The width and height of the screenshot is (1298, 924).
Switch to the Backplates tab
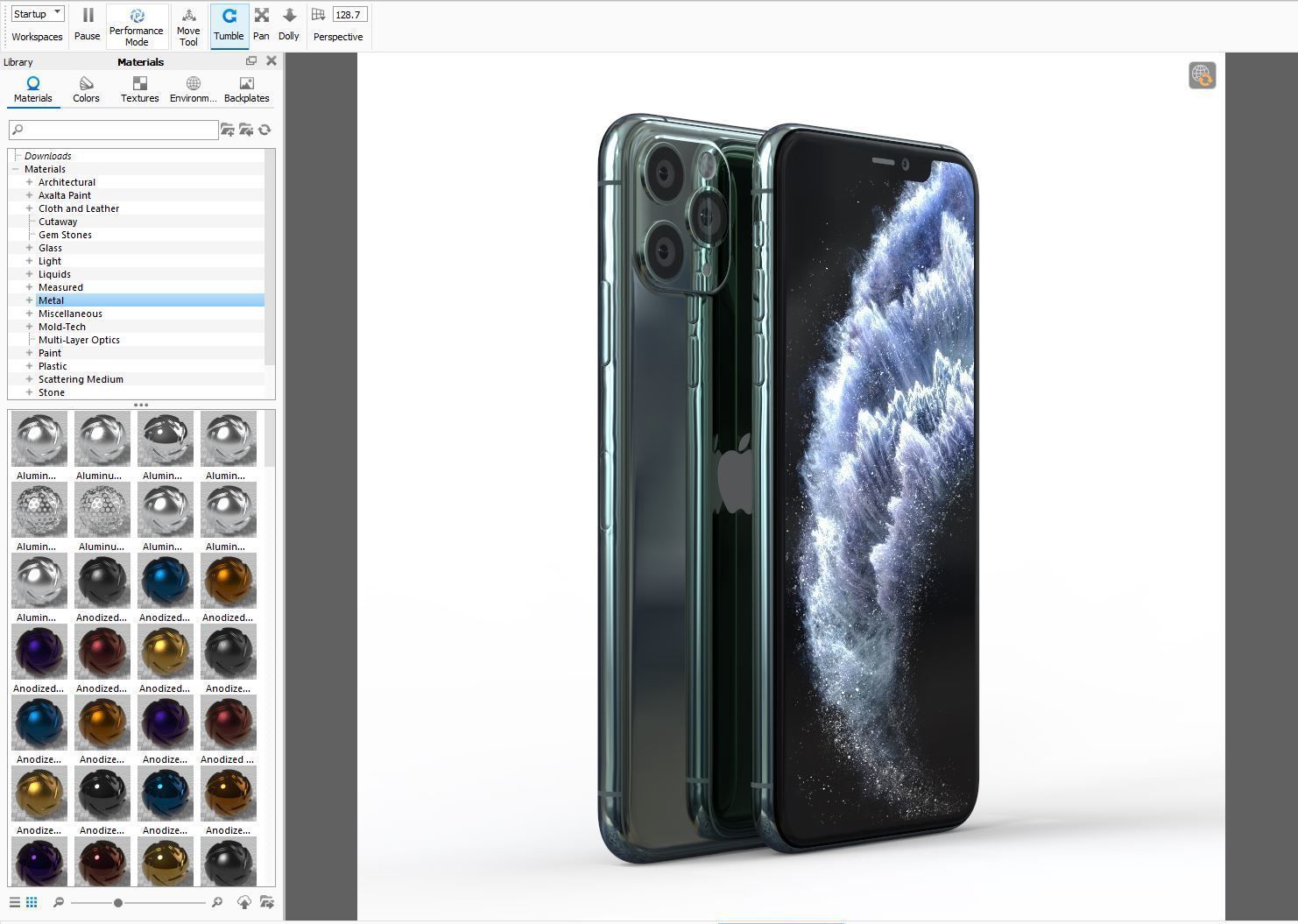[x=247, y=89]
